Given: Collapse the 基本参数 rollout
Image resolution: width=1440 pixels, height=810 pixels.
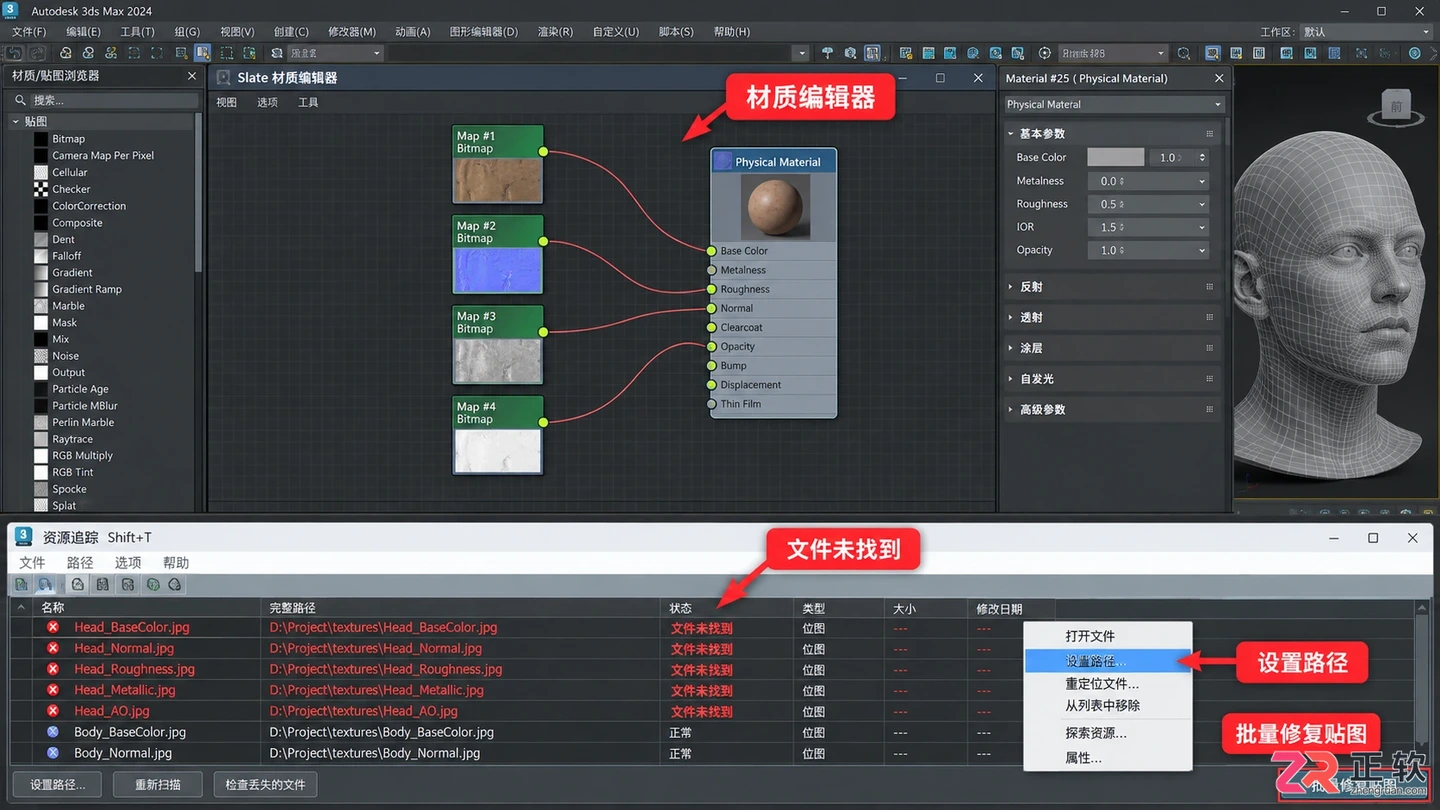Looking at the screenshot, I should click(1011, 133).
